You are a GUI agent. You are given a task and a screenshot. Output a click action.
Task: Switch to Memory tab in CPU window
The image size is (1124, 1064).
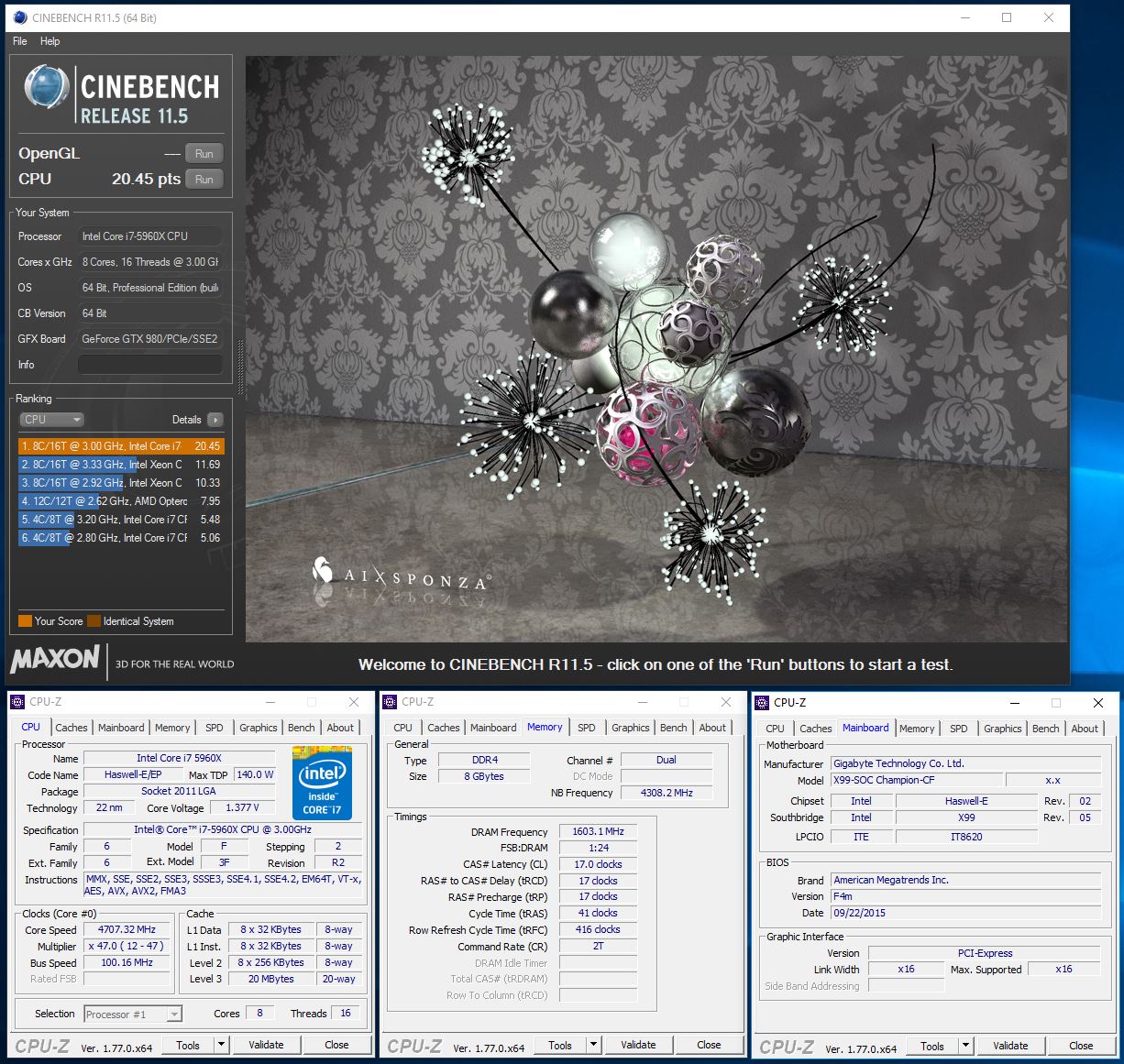pyautogui.click(x=172, y=728)
